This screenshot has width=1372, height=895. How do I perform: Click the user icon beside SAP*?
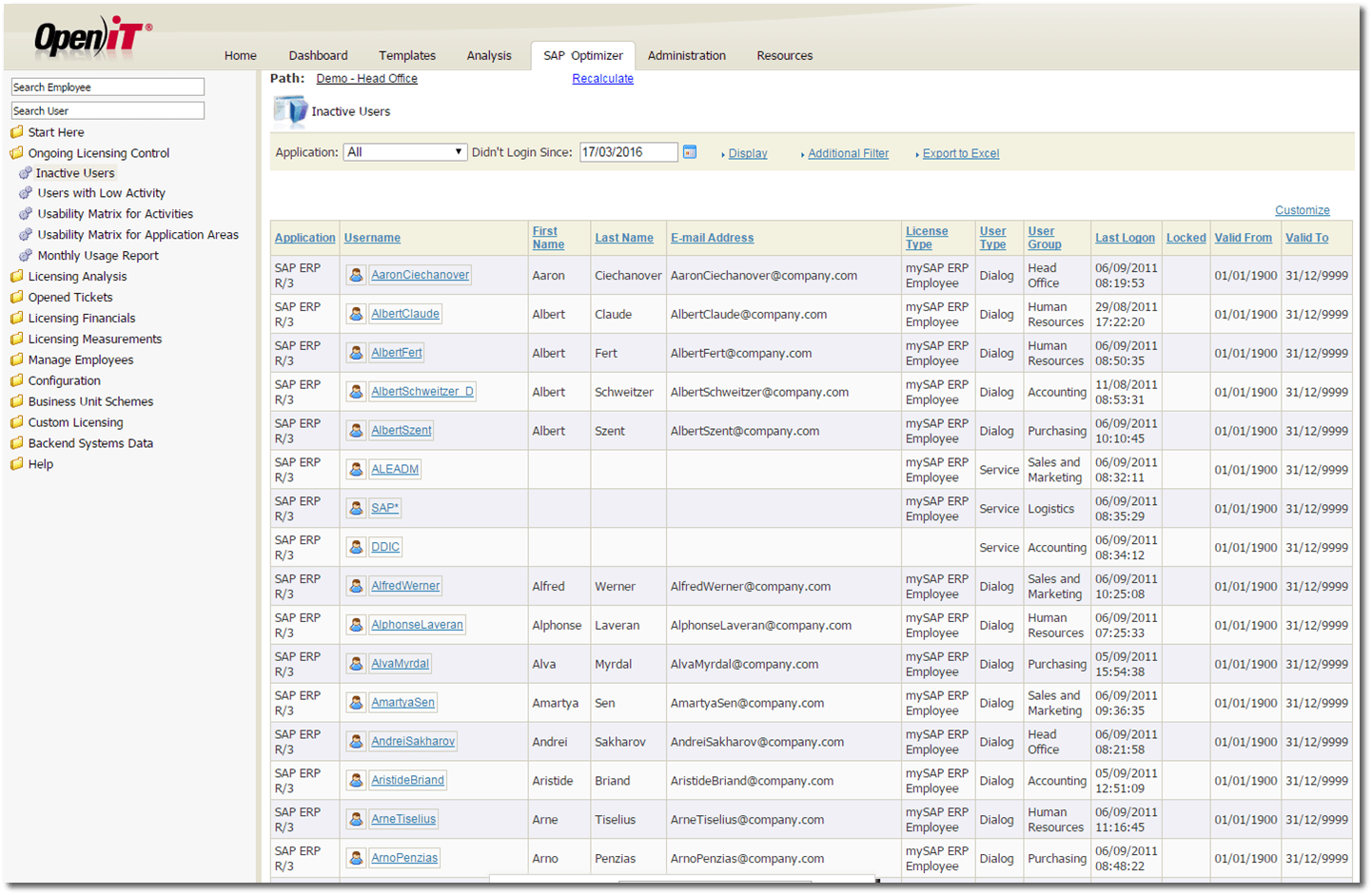click(356, 509)
